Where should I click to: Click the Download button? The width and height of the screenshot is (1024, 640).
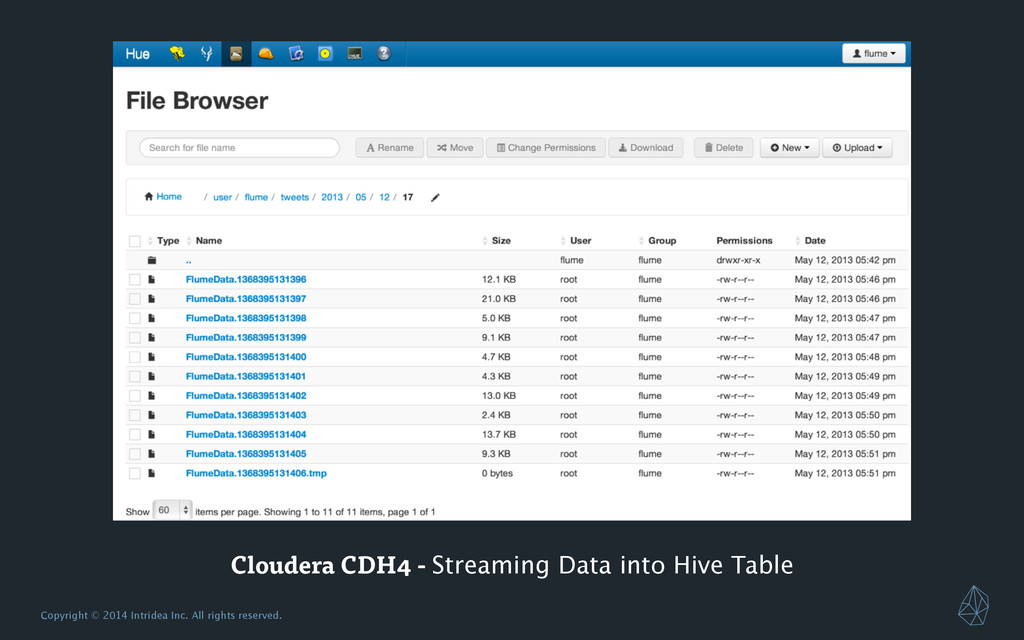(x=646, y=148)
